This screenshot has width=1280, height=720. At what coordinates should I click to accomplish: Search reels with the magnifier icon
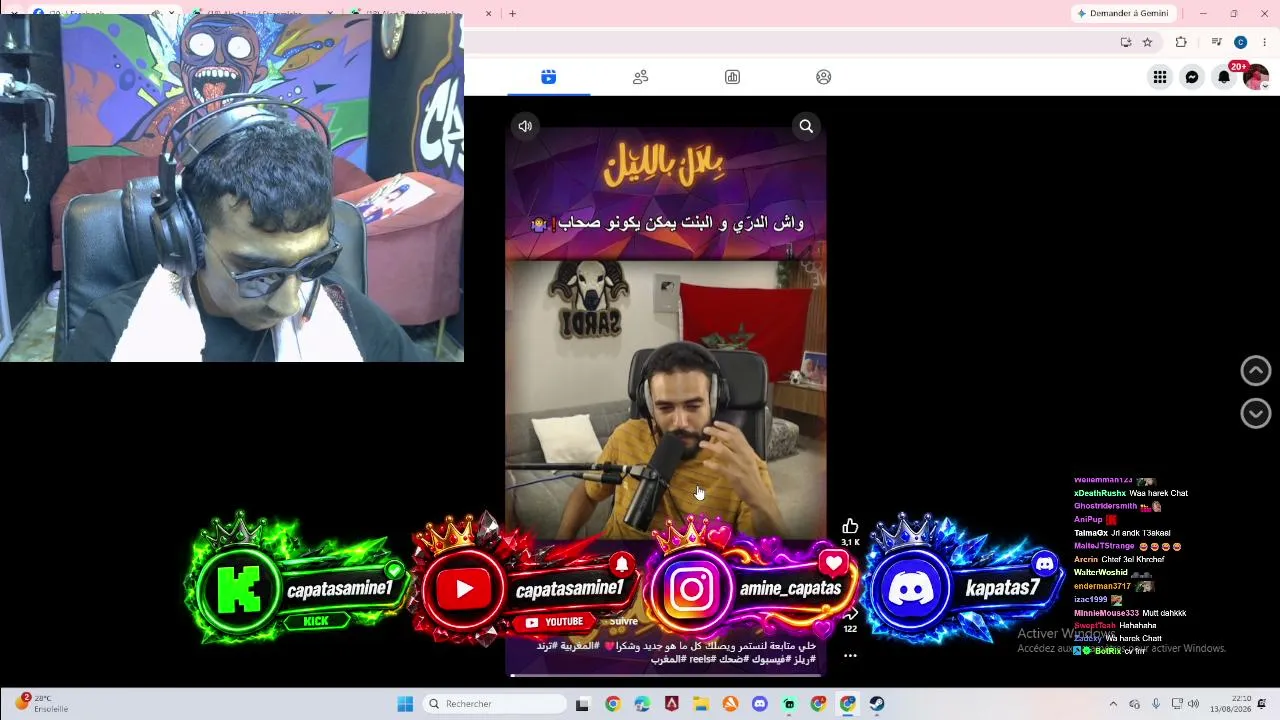pos(806,126)
